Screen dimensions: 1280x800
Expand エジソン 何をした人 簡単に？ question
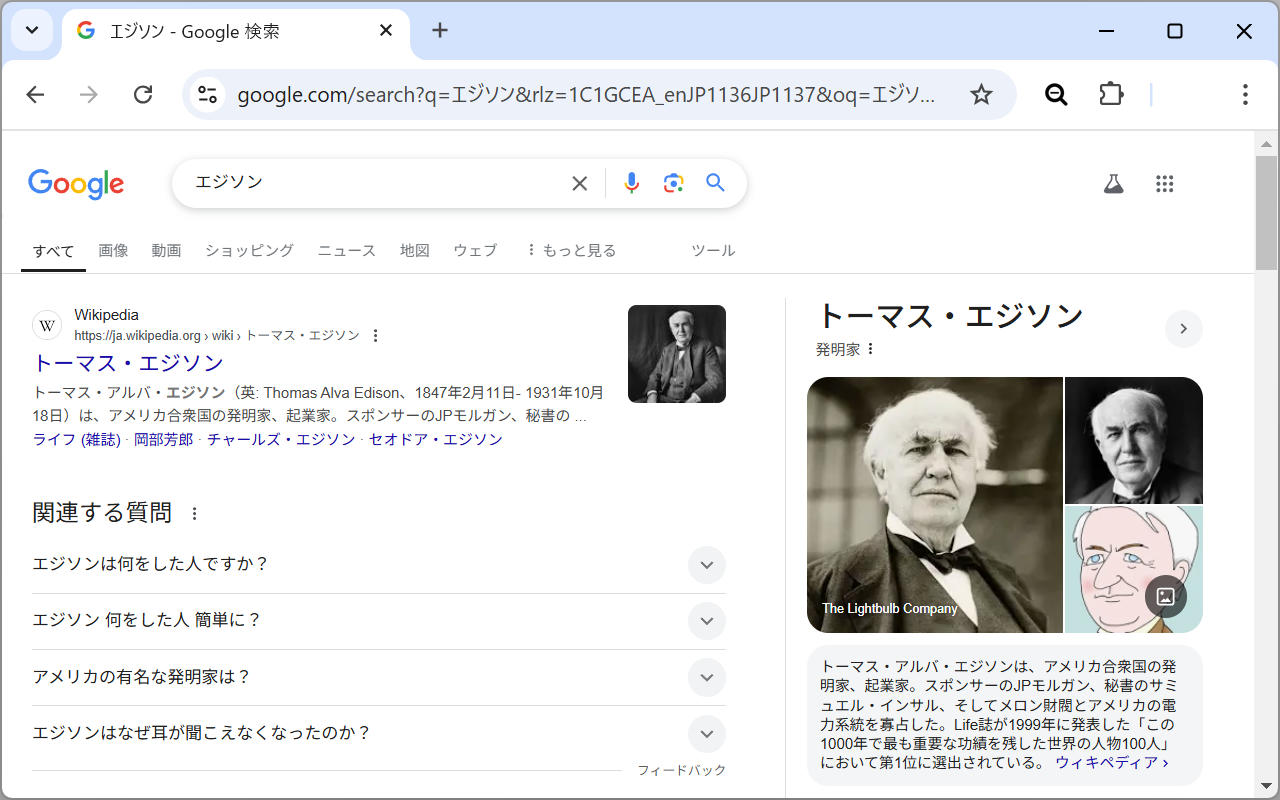(379, 621)
